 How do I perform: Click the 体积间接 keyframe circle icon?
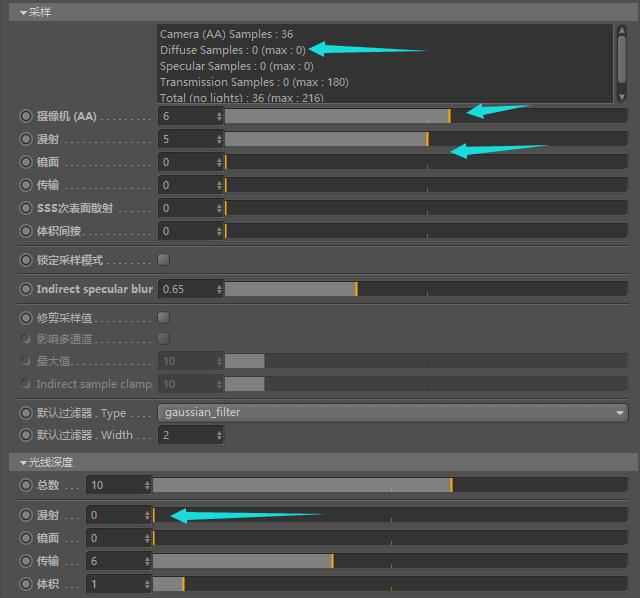click(x=26, y=231)
